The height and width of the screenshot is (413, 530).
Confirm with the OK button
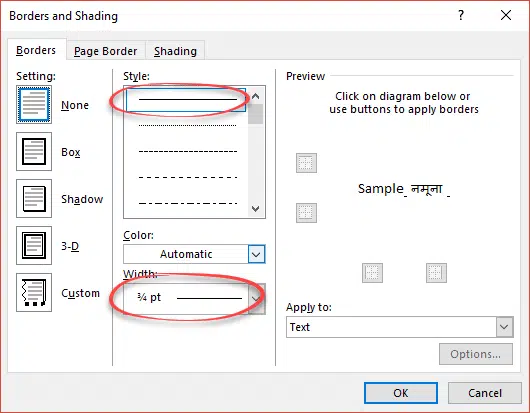point(401,393)
